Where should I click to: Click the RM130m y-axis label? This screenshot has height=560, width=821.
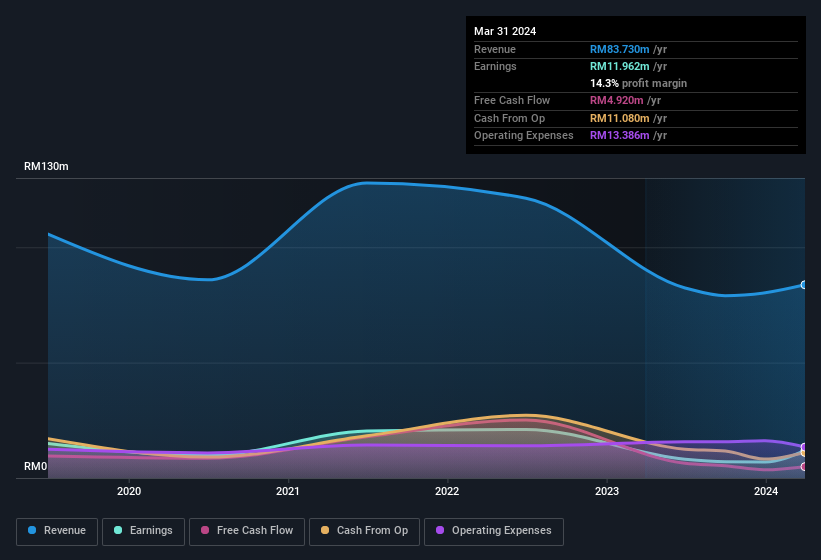(x=46, y=166)
